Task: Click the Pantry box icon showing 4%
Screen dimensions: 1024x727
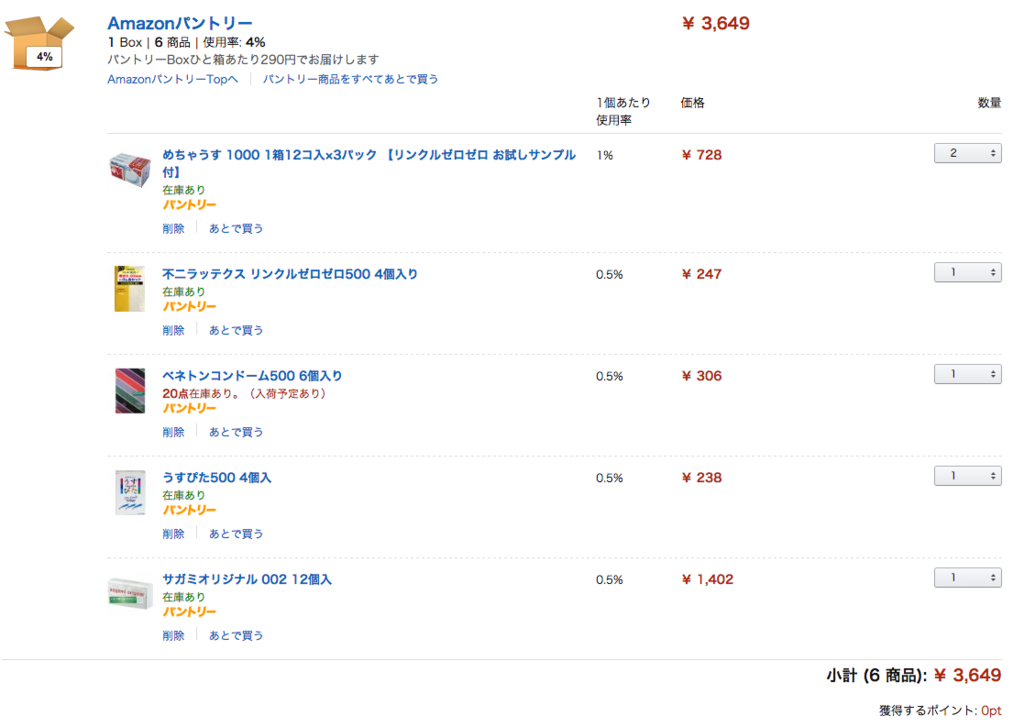Action: pos(39,43)
